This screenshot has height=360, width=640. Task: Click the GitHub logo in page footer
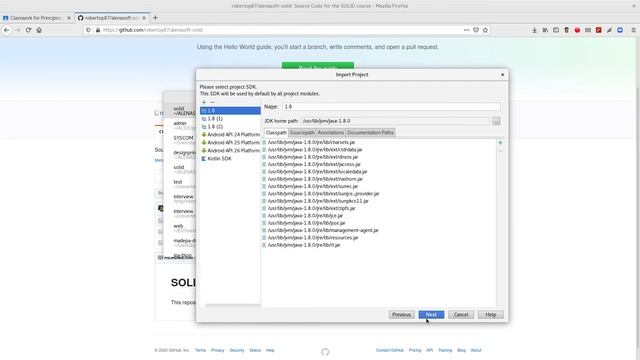[325, 352]
